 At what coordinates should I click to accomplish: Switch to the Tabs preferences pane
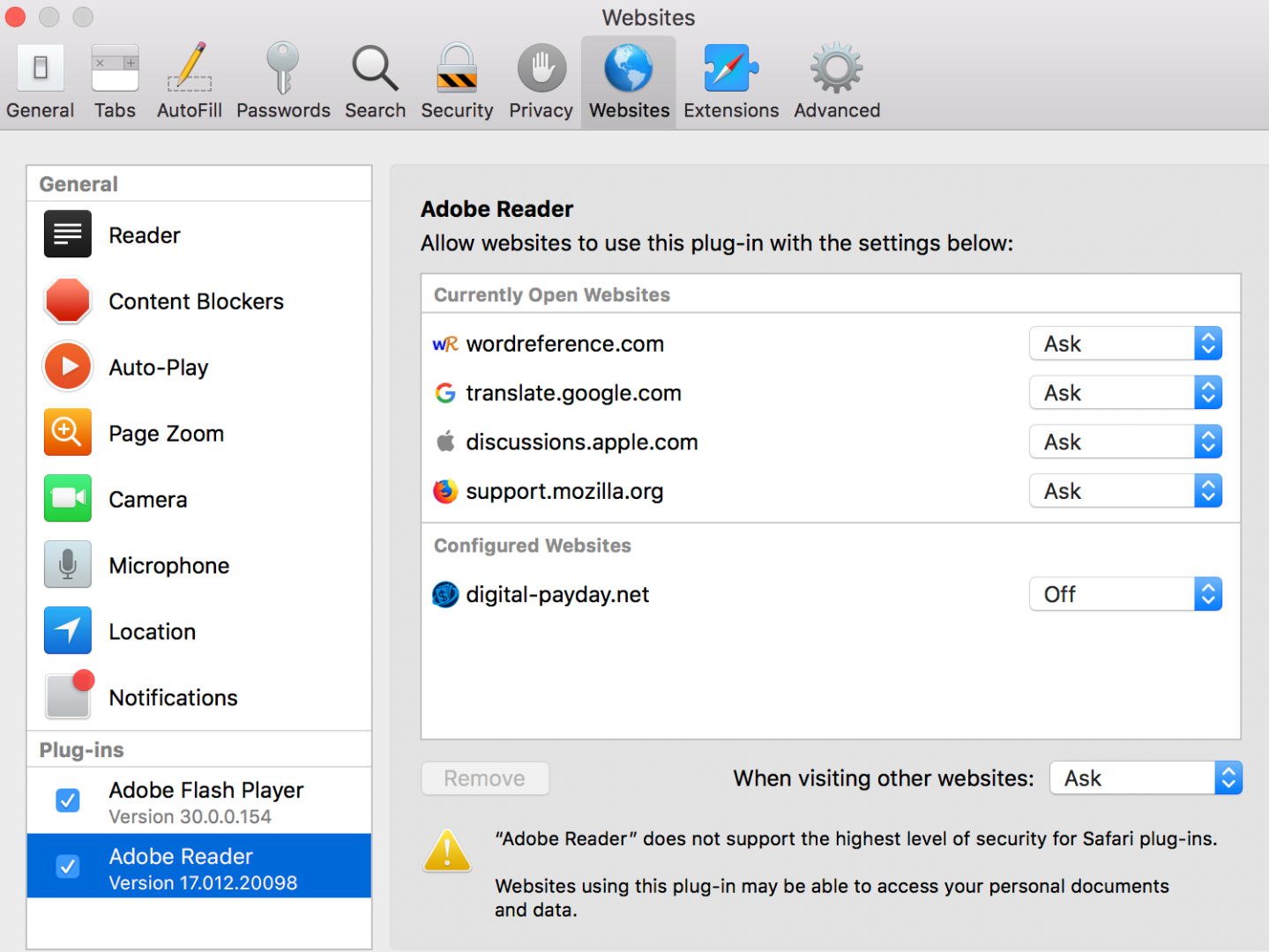pos(115,82)
